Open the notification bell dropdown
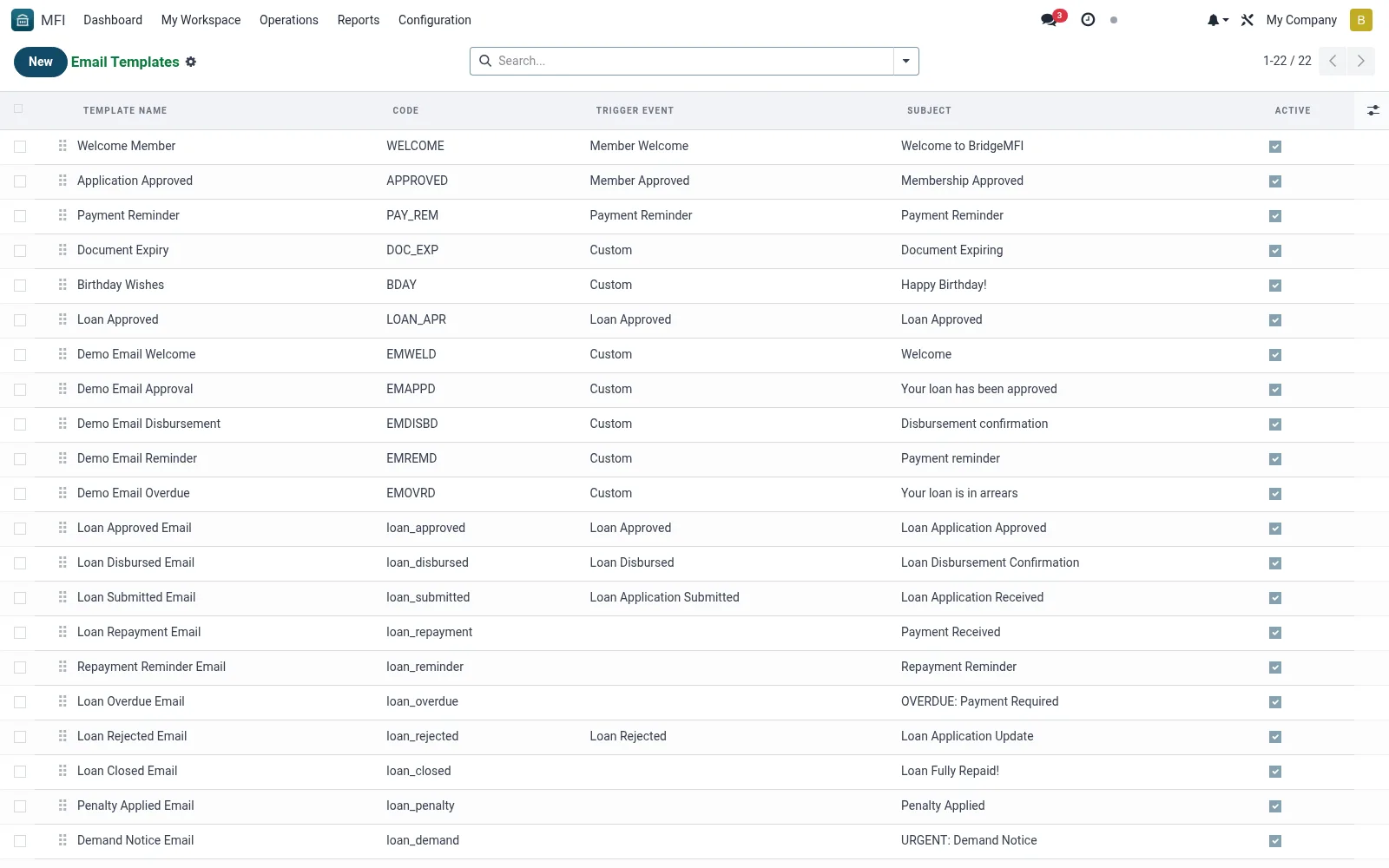Image resolution: width=1389 pixels, height=868 pixels. click(1217, 20)
